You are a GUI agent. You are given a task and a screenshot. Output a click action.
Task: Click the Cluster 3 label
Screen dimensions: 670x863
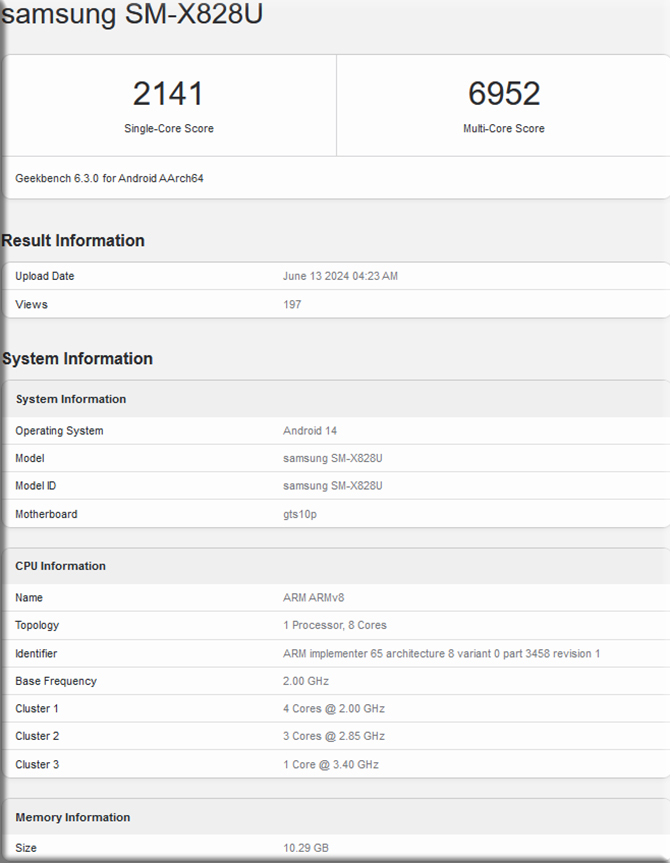click(37, 764)
